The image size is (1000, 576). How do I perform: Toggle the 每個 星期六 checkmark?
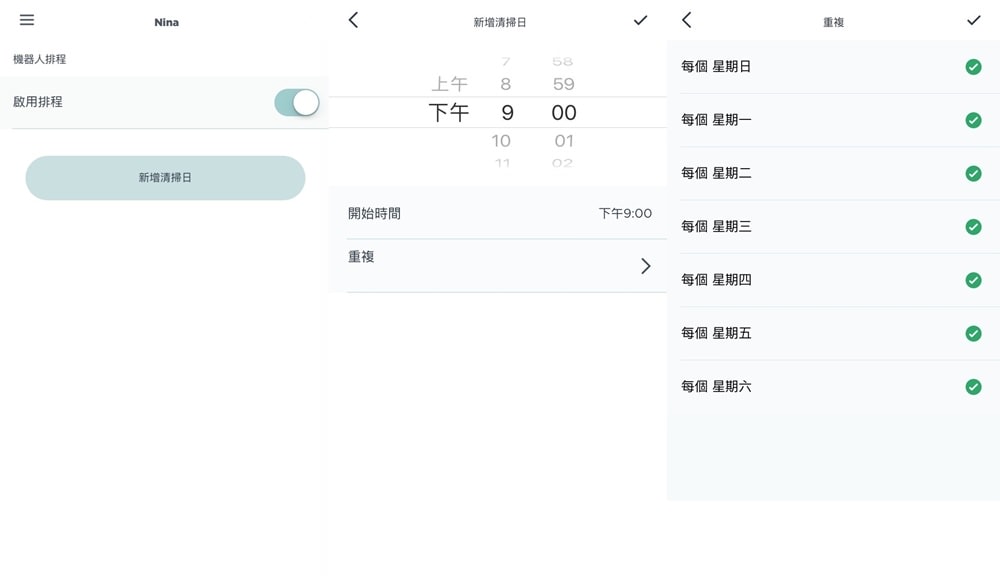coord(973,387)
